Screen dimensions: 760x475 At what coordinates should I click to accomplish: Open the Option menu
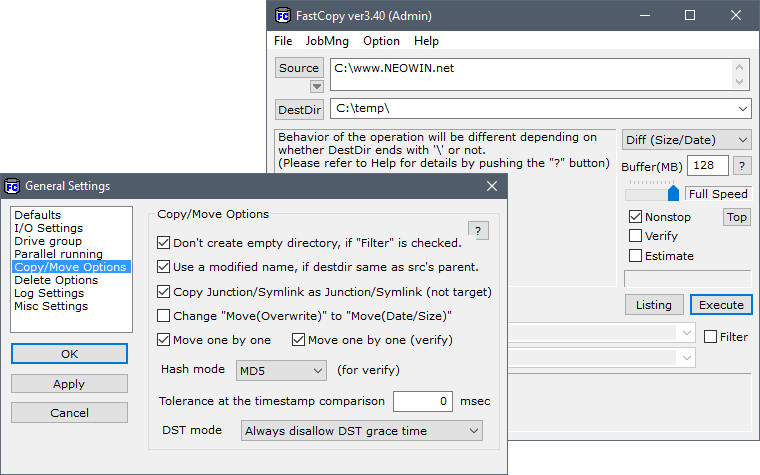[381, 41]
